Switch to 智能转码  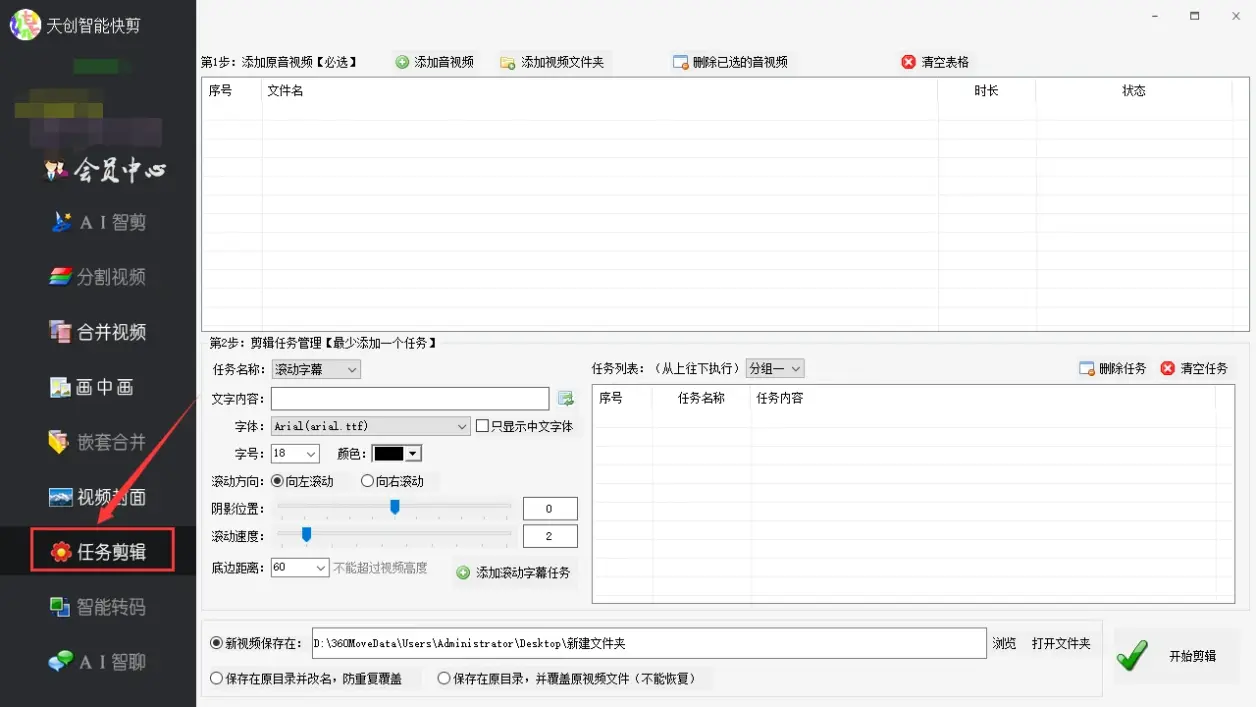(x=98, y=605)
